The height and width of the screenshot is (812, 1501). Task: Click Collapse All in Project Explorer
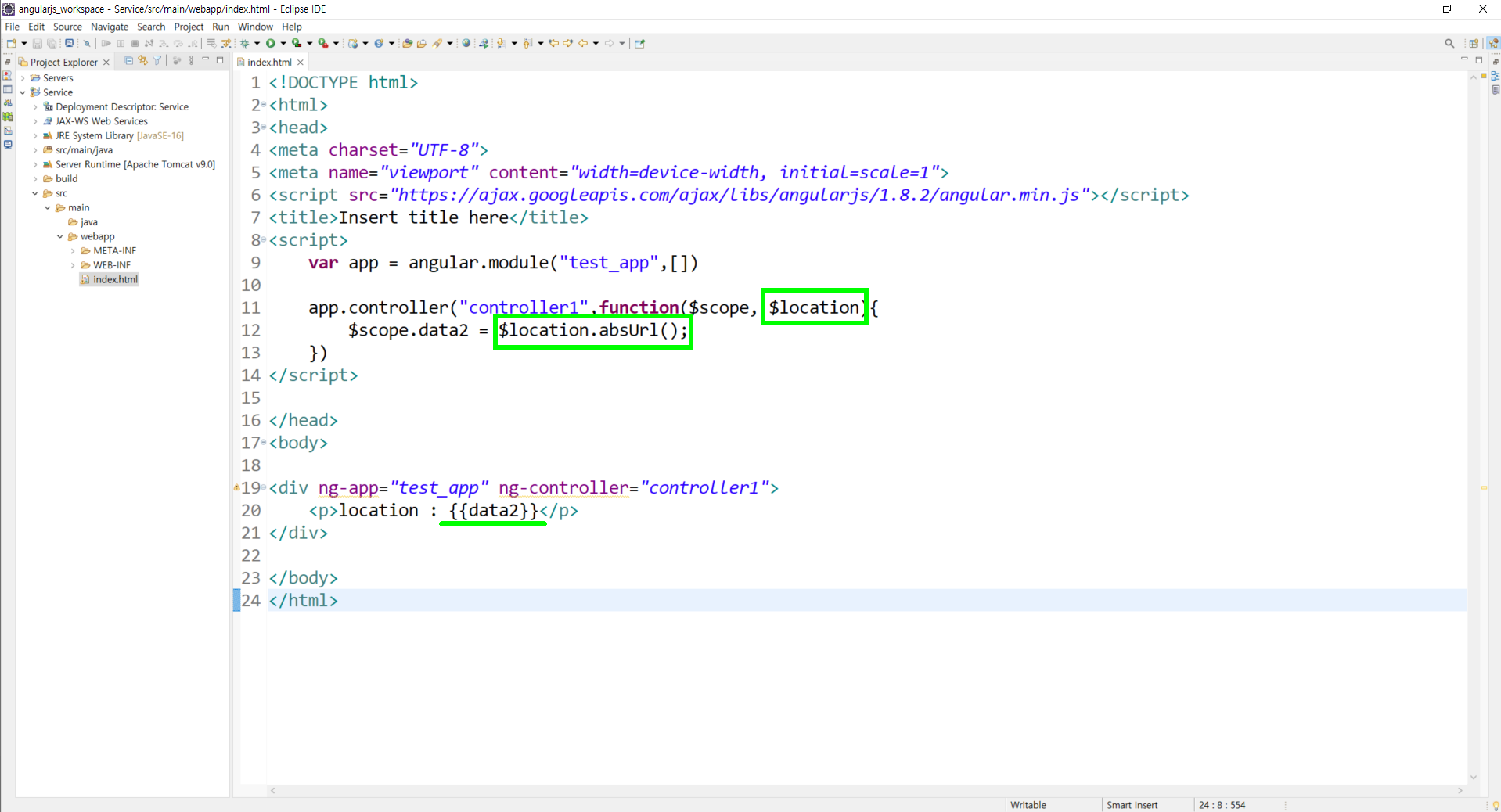click(x=129, y=61)
